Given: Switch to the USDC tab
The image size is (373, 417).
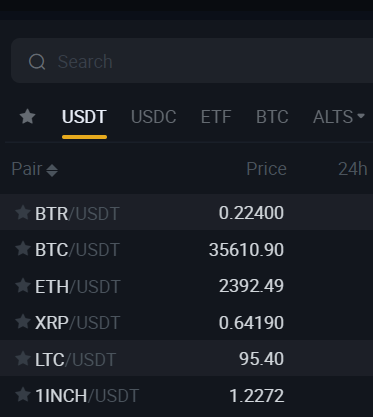Looking at the screenshot, I should coord(154,117).
